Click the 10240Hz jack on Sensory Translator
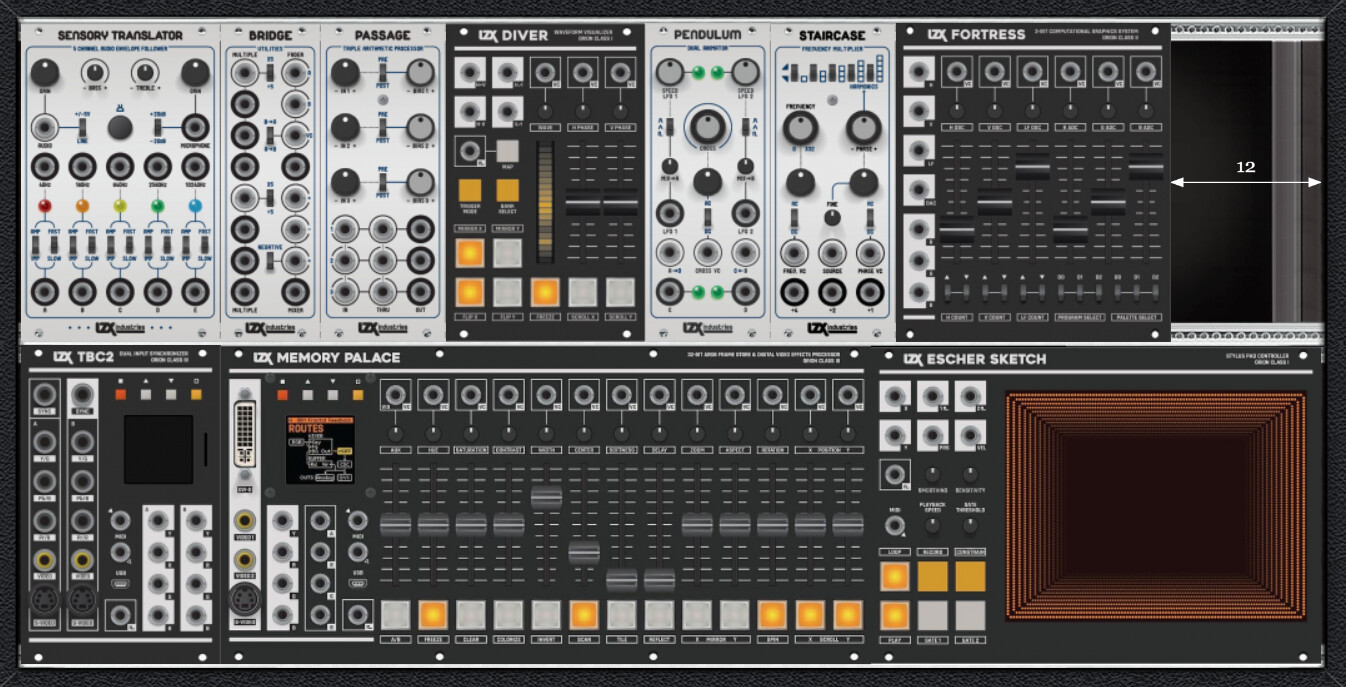This screenshot has height=687, width=1346. 195,167
